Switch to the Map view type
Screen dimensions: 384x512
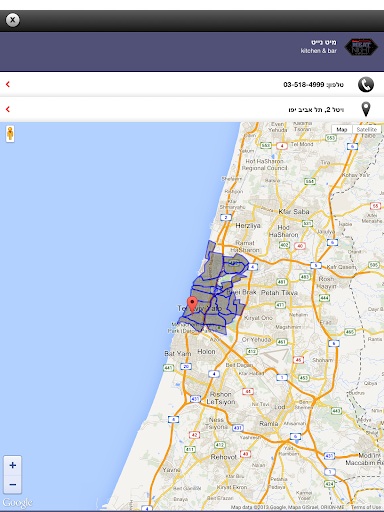[x=342, y=129]
